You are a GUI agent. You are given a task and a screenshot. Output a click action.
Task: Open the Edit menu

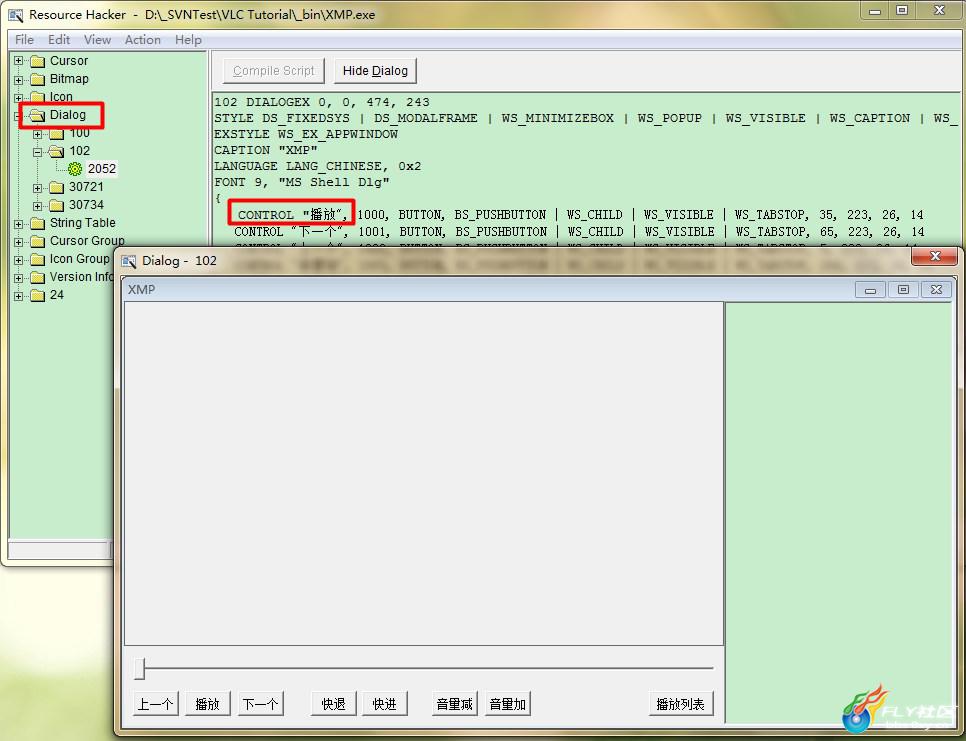pos(59,40)
